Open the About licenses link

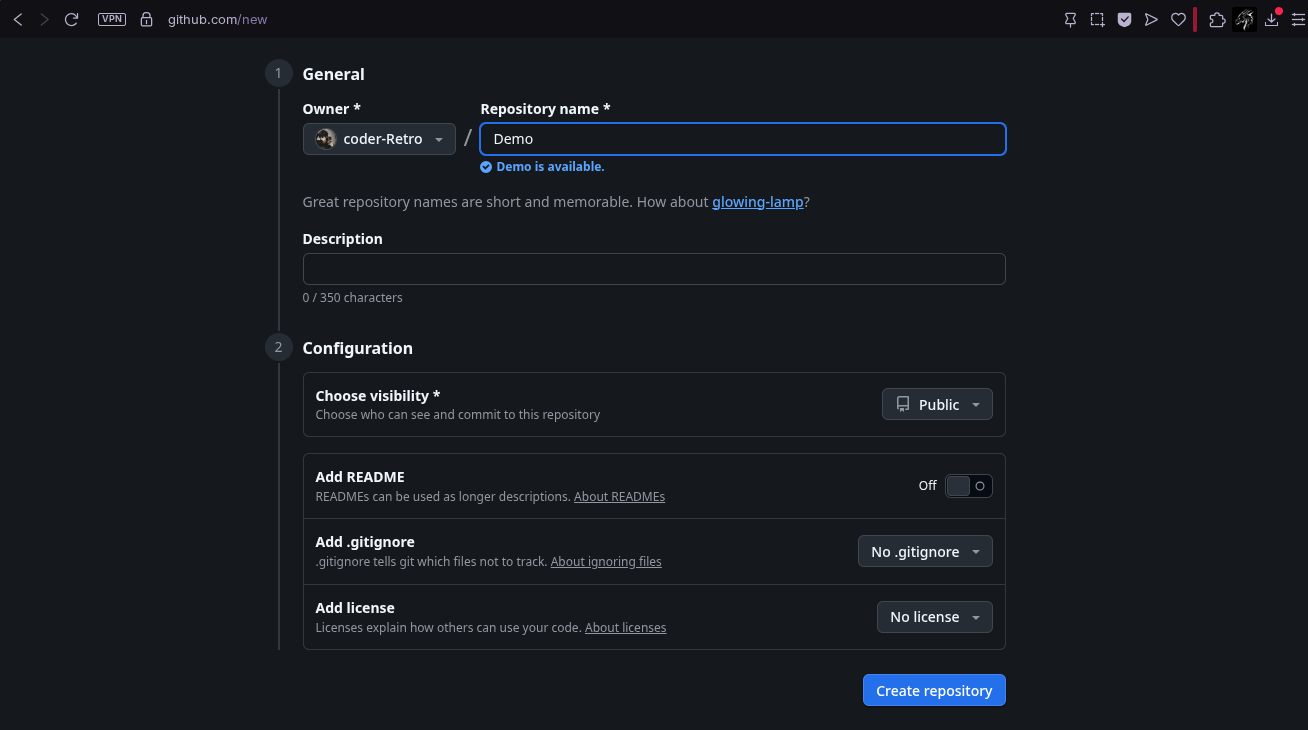625,628
